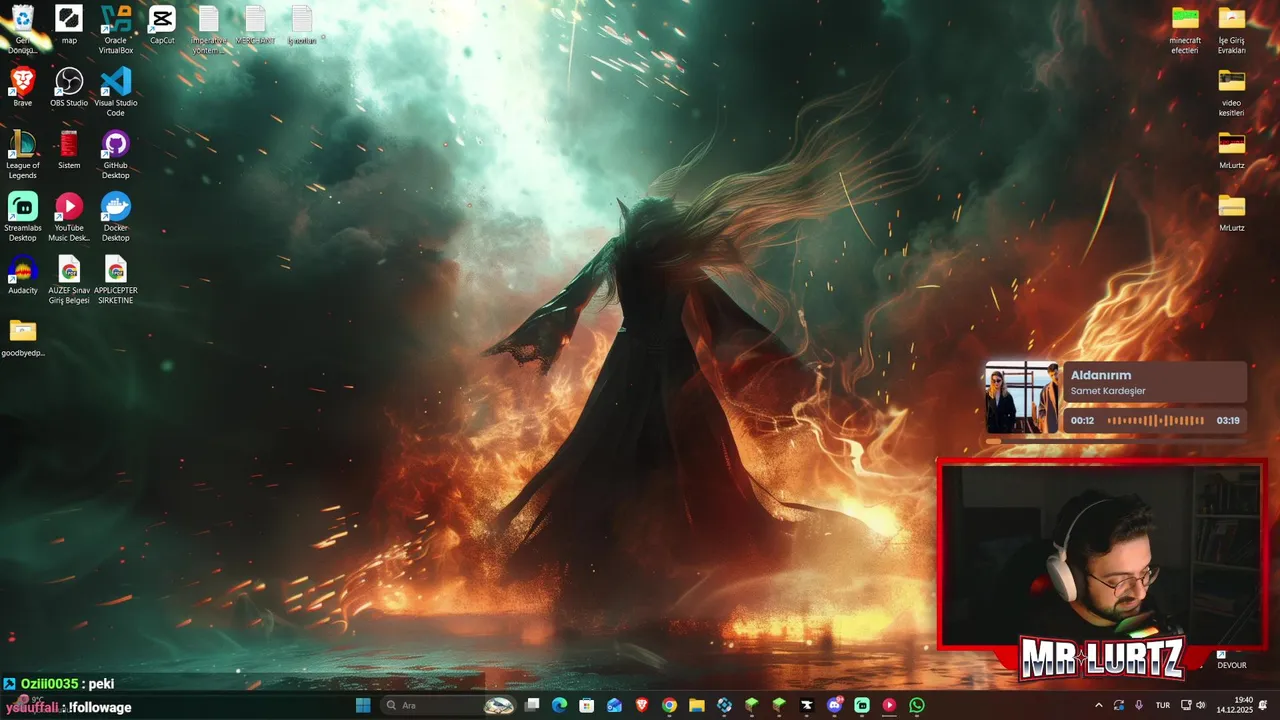Open the MERCHANT text file on desktop
Image resolution: width=1280 pixels, height=720 pixels.
(255, 25)
